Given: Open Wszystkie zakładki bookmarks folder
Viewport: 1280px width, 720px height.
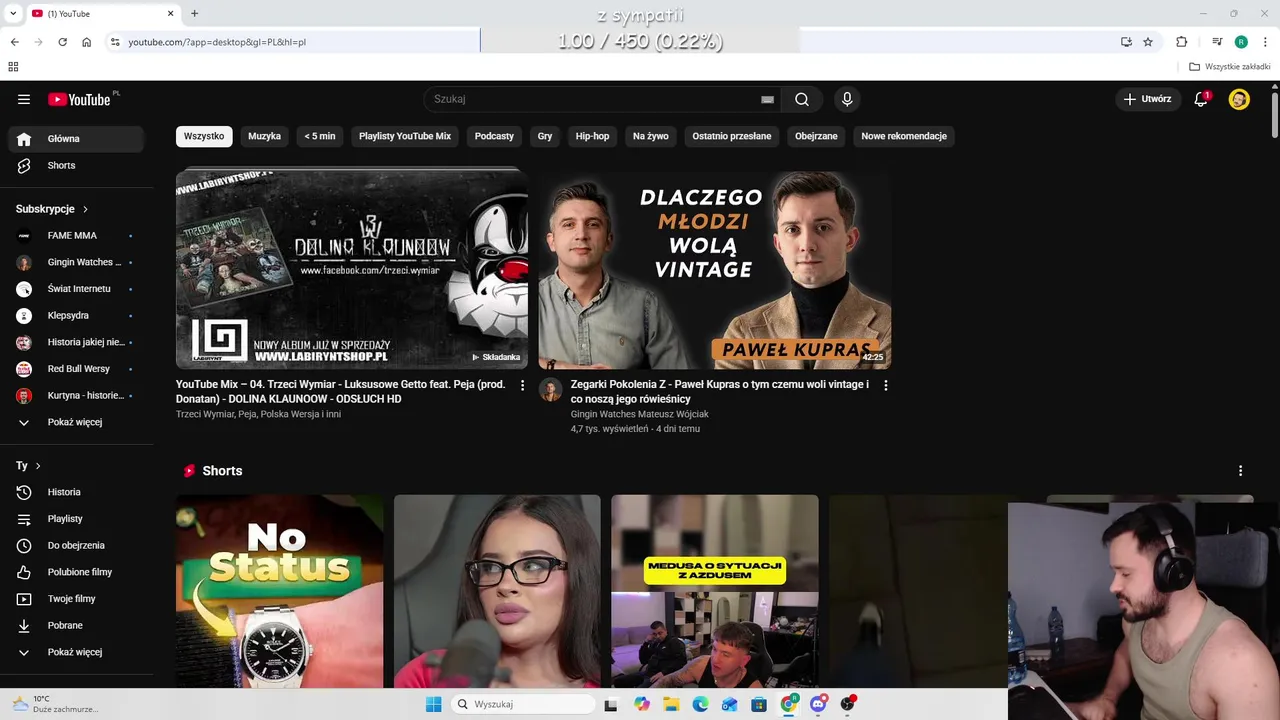Looking at the screenshot, I should point(1230,67).
